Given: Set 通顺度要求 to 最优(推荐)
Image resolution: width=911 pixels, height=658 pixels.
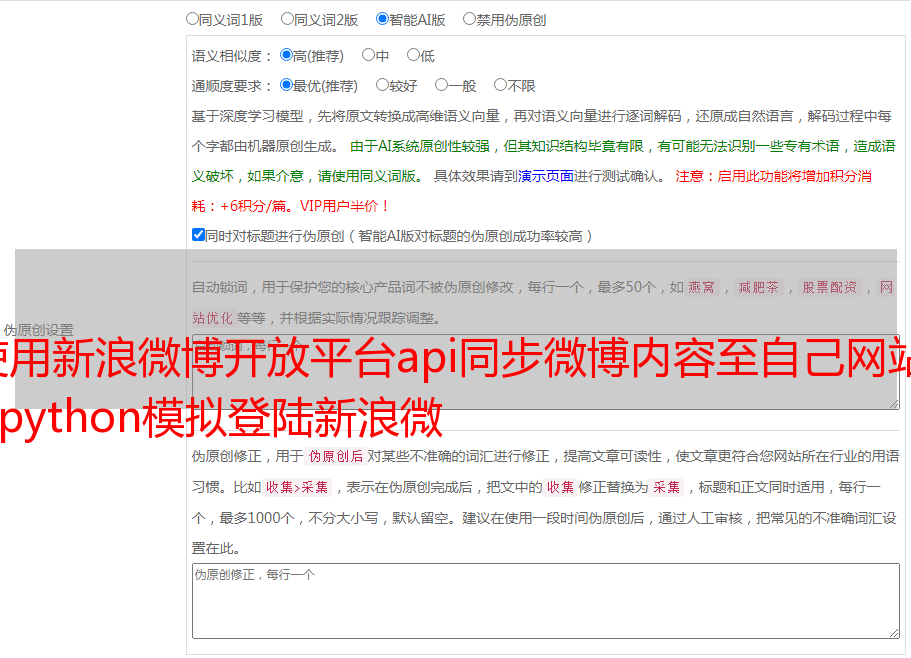Looking at the screenshot, I should click(x=286, y=85).
